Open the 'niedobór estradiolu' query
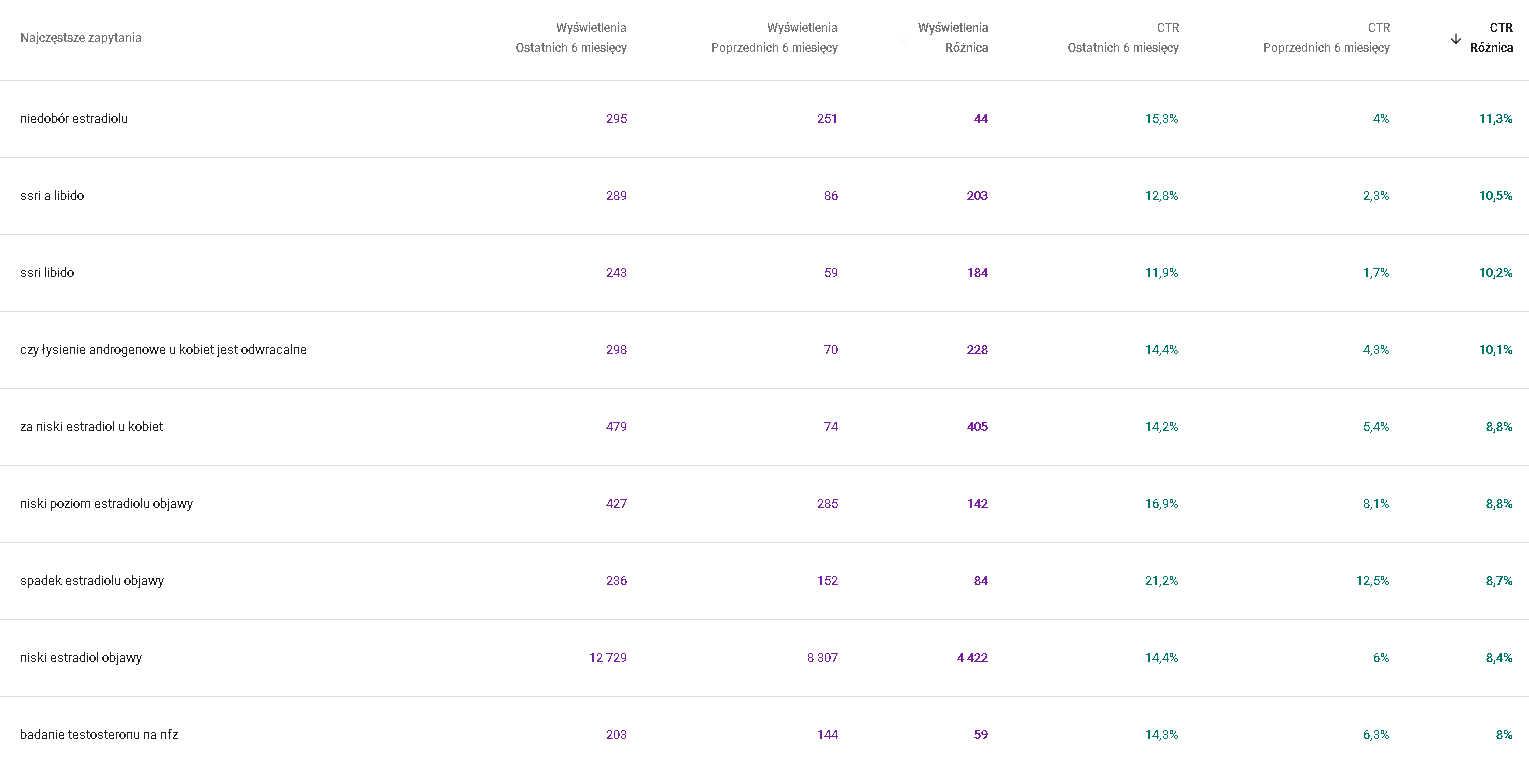The height and width of the screenshot is (765, 1529). 74,119
